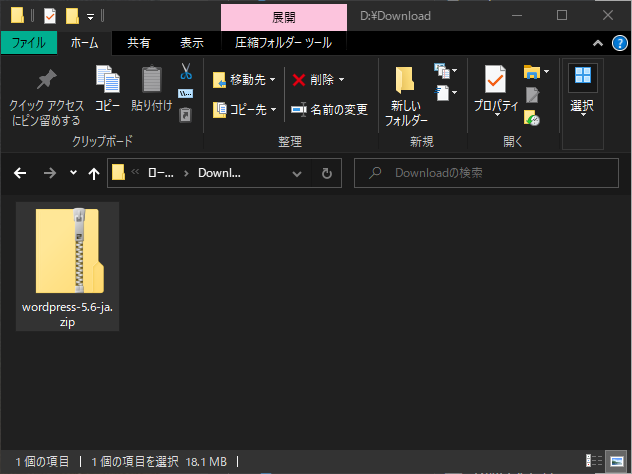Open the ファイル tab

pos(29,43)
